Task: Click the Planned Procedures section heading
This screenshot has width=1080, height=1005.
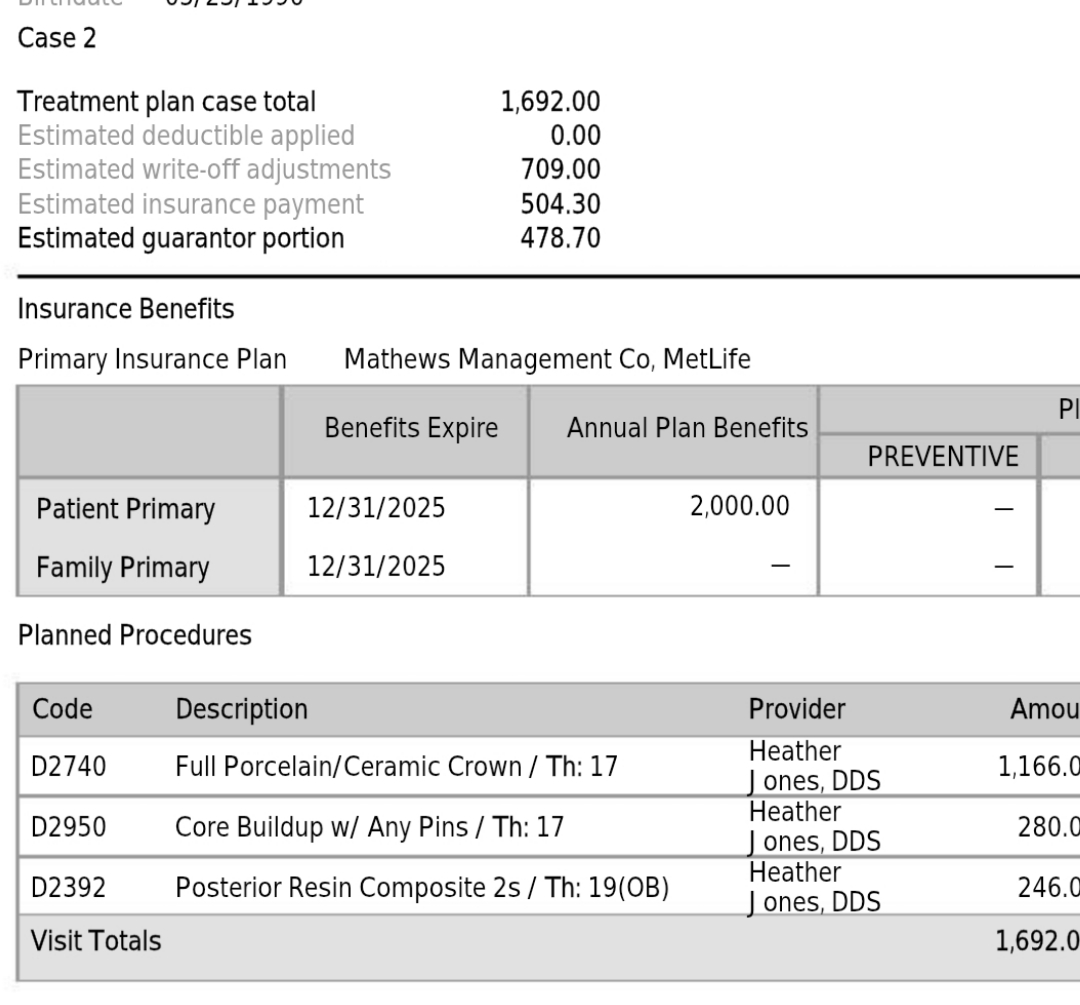Action: 135,635
